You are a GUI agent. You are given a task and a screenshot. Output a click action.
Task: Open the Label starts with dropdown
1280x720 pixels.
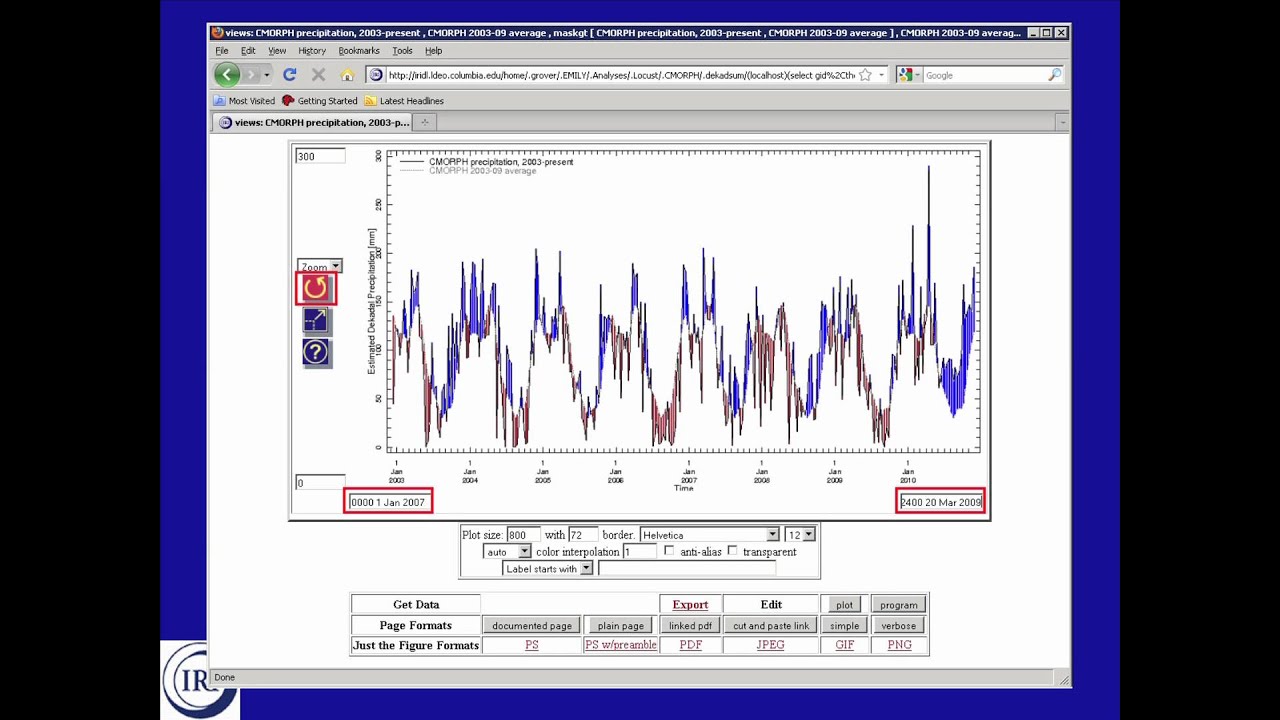pos(547,568)
